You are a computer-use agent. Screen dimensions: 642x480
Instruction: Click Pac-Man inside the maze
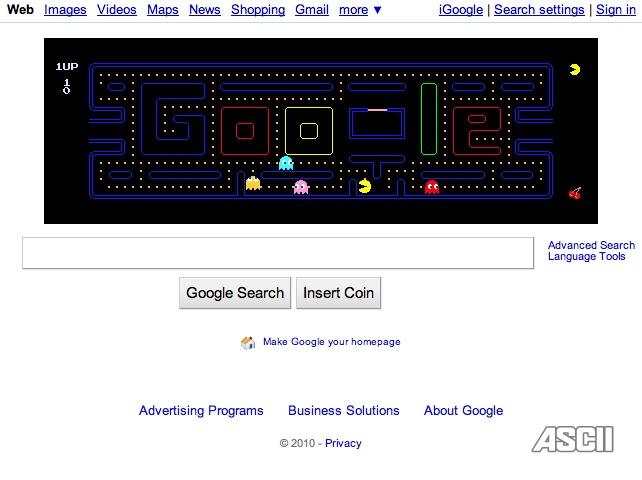[x=365, y=186]
